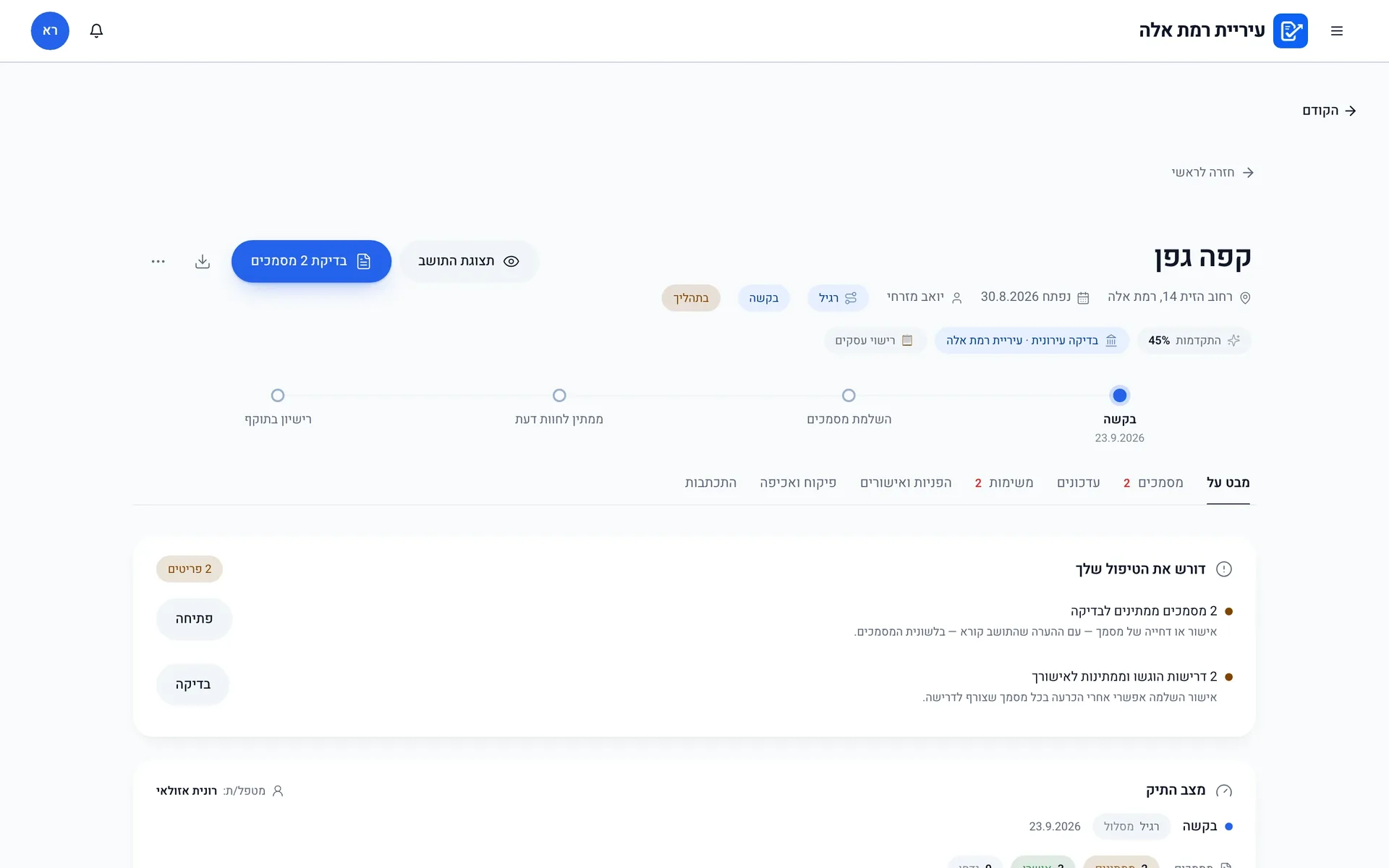Click the פתיחה button
This screenshot has height=868, width=1389.
point(194,619)
